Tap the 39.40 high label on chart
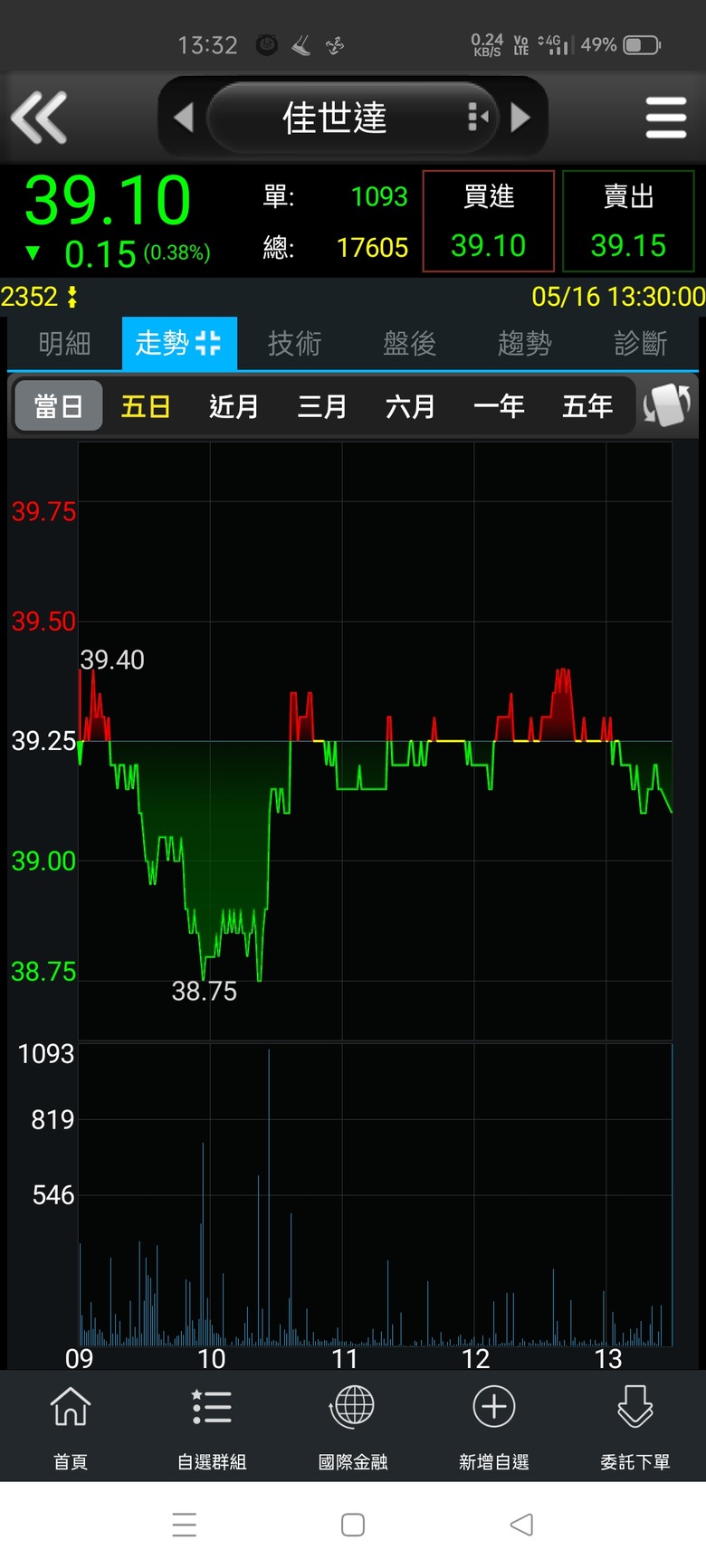The height and width of the screenshot is (1568, 706). (112, 660)
